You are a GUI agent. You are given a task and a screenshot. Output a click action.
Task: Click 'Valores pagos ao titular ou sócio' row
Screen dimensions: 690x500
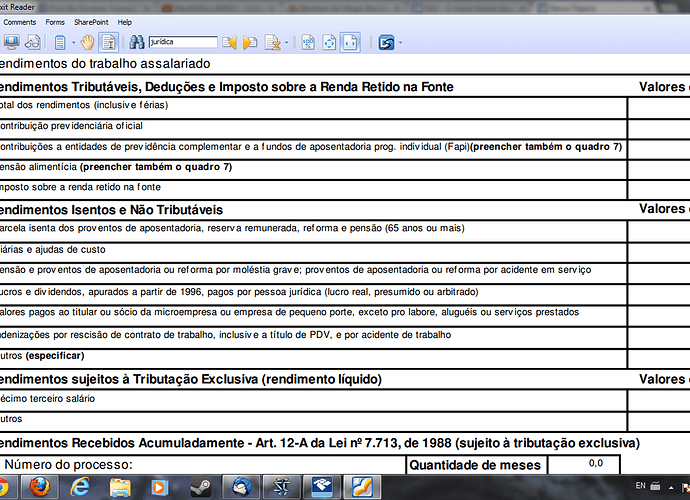coord(290,312)
